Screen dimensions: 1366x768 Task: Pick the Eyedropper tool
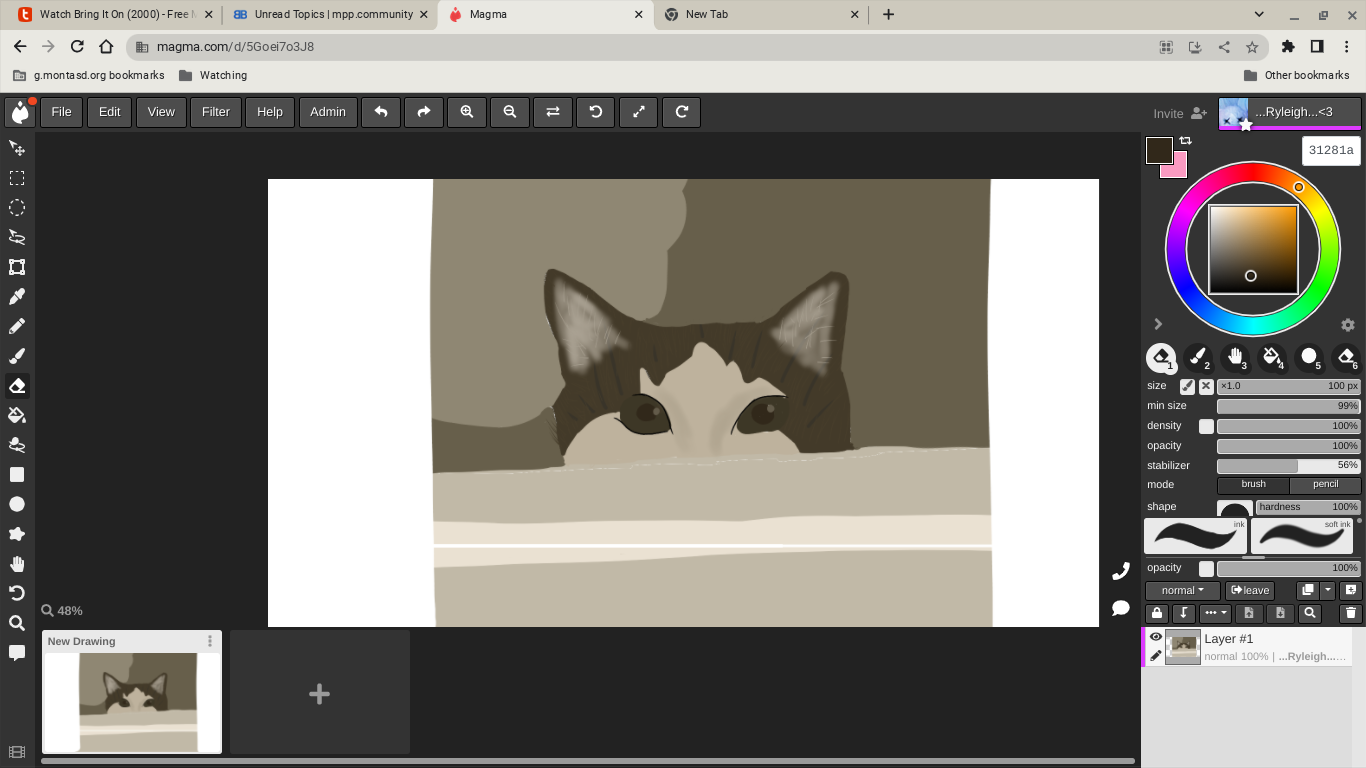tap(17, 297)
